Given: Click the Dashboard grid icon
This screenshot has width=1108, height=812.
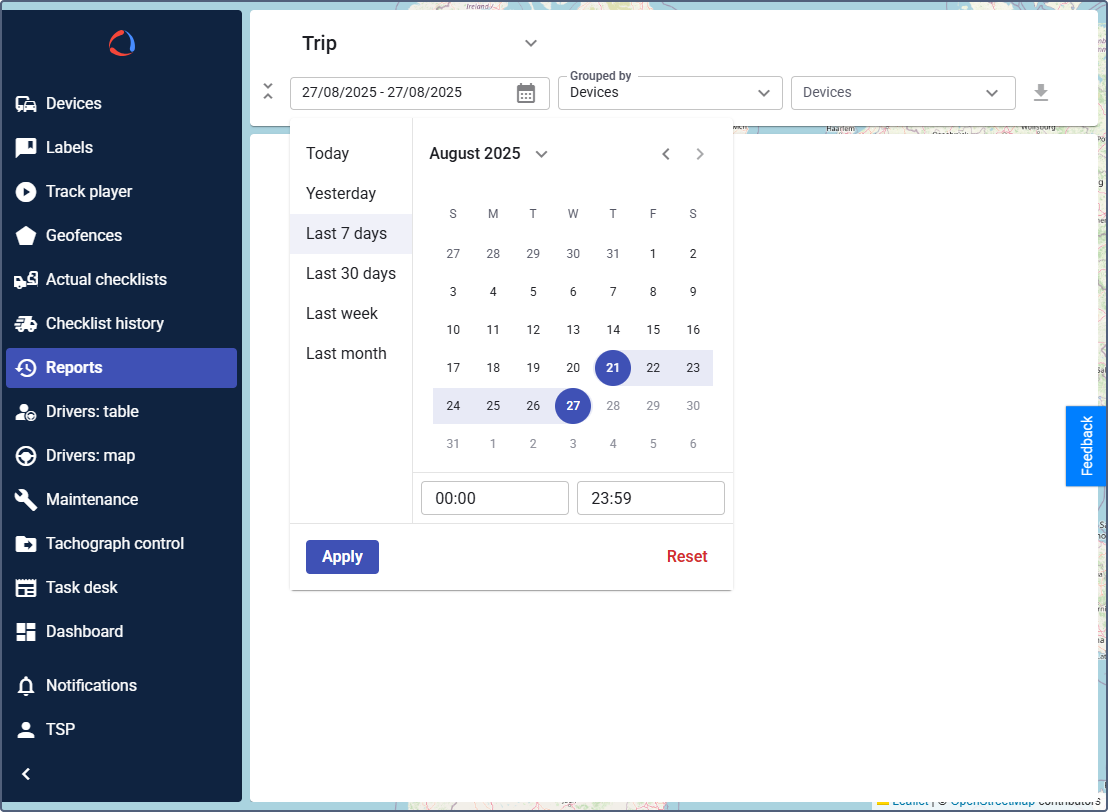Looking at the screenshot, I should (26, 632).
